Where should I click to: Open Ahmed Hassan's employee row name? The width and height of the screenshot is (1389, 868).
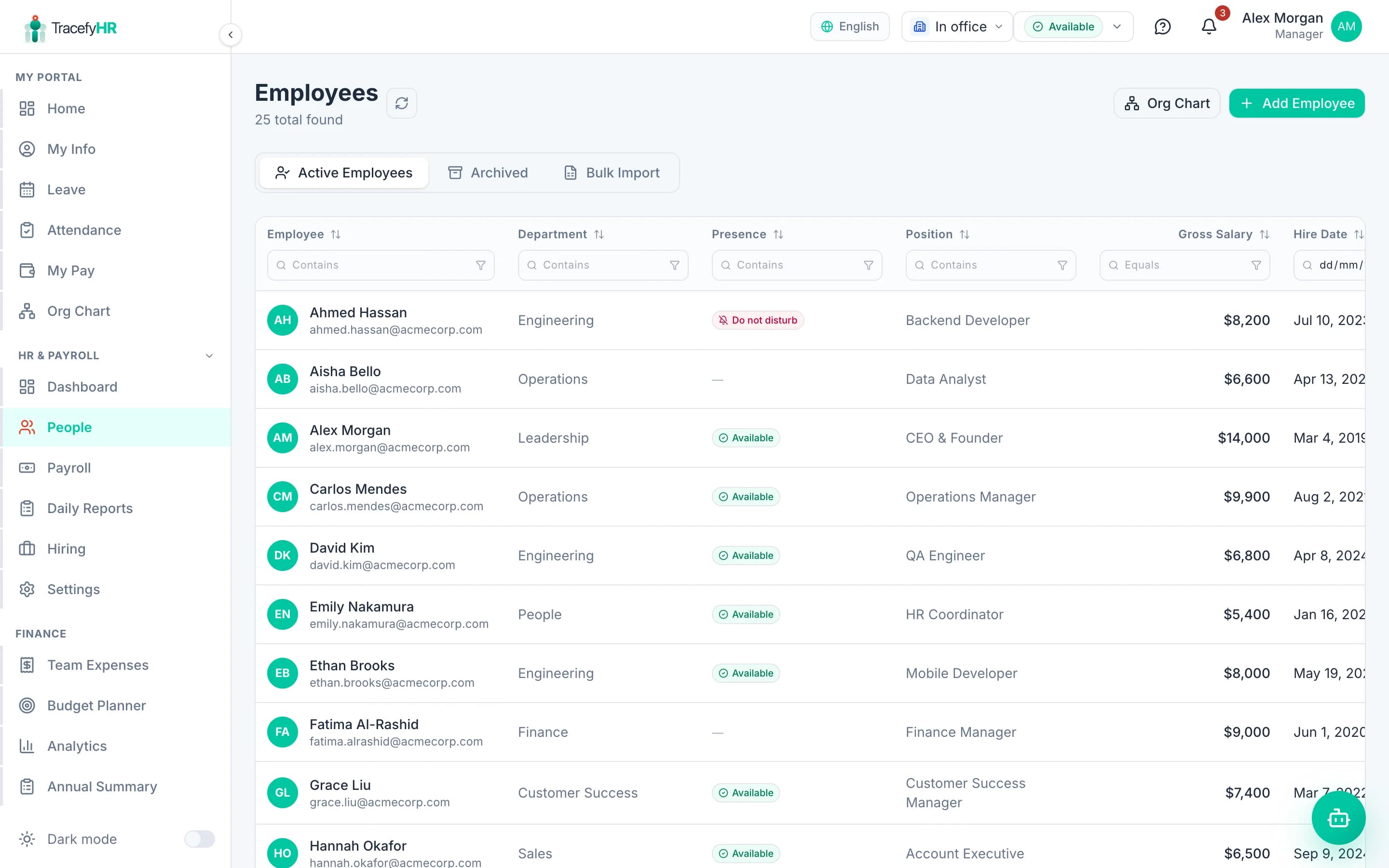358,312
